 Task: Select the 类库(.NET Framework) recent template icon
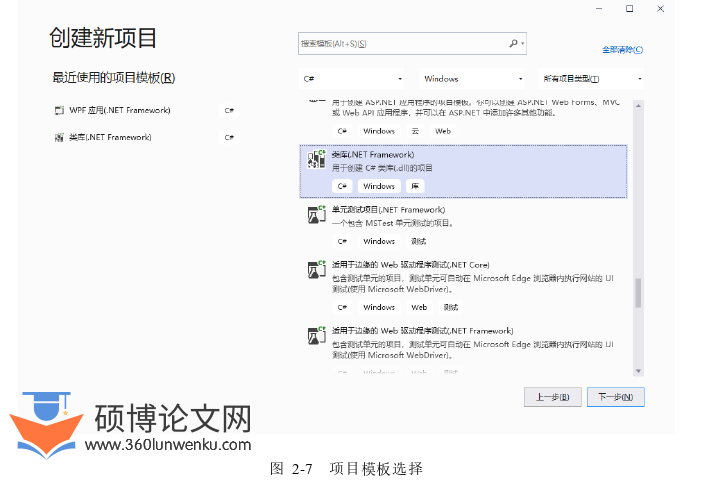coord(59,137)
